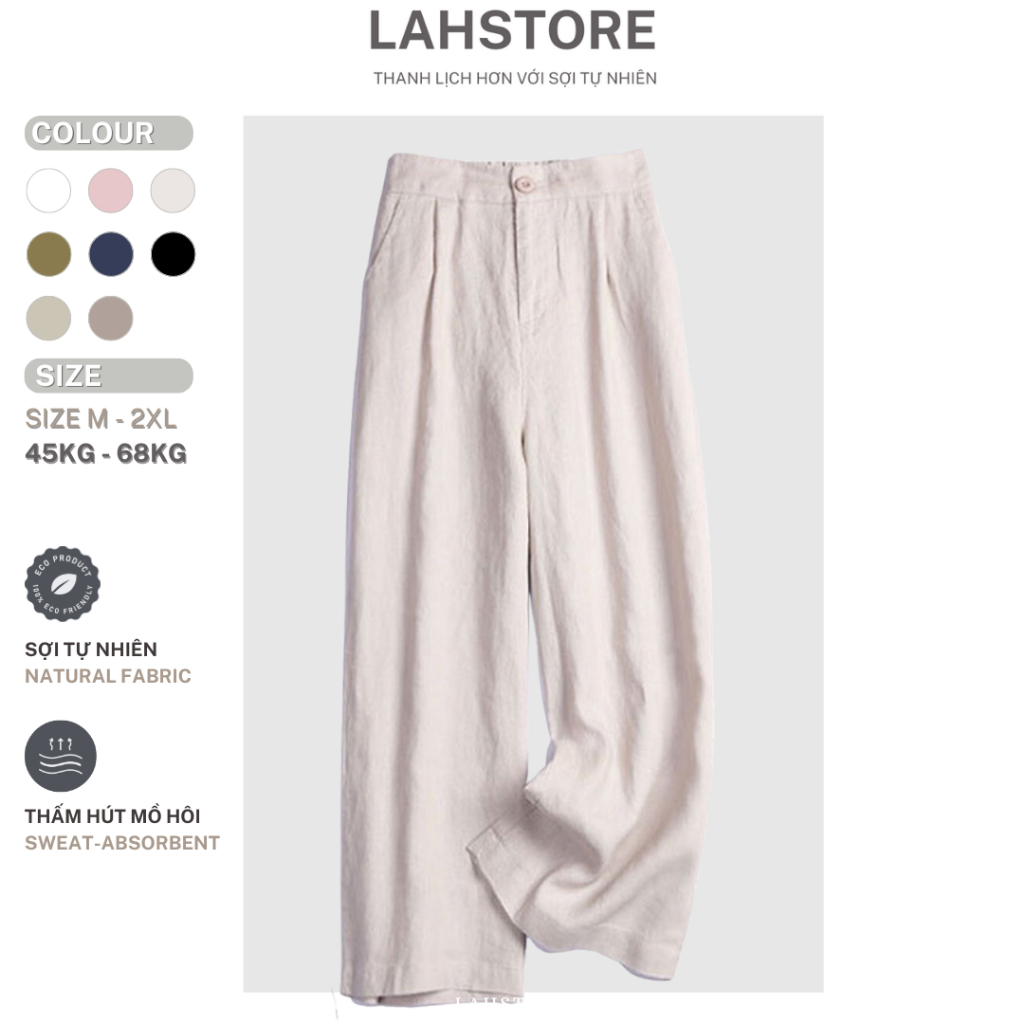Click the NATURAL FABRIC label
Viewport: 1024px width, 1024px height.
(108, 676)
